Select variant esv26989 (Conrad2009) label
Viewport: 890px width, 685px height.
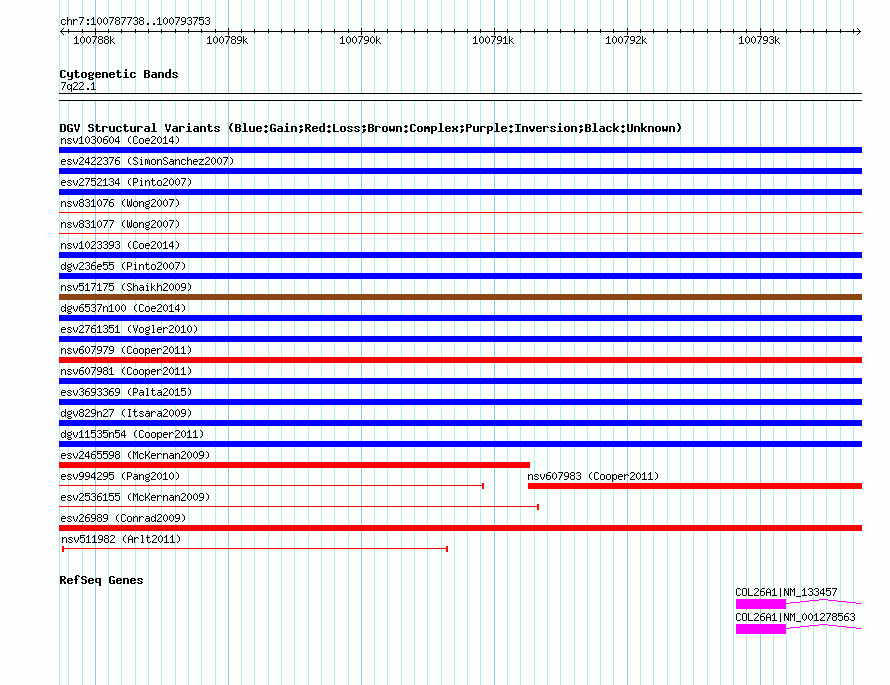pyautogui.click(x=123, y=518)
